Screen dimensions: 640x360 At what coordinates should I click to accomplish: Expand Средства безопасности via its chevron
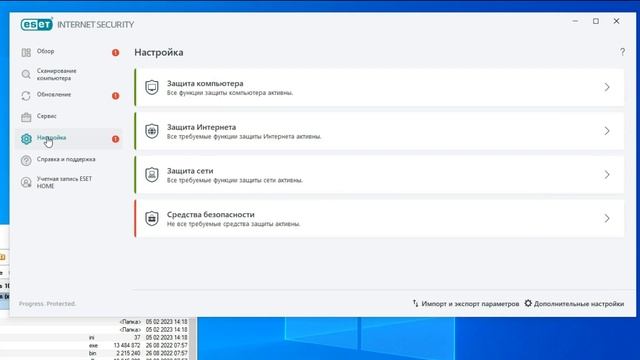click(x=607, y=218)
